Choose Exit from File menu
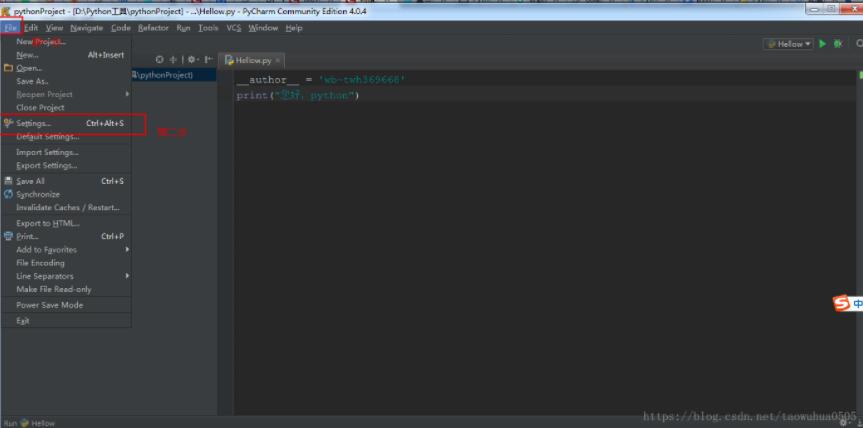 (x=66, y=321)
